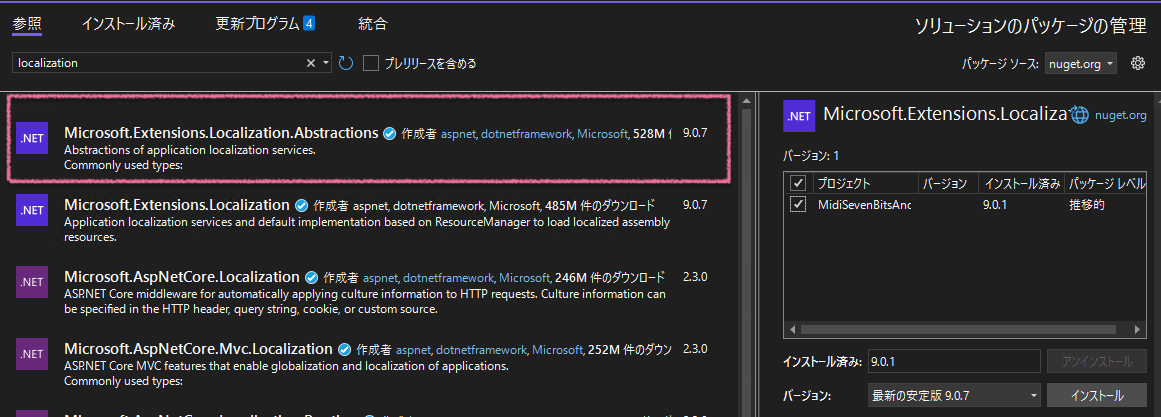Click the 2.3.0 version of Microsoft.AspNetCore.Localization
The image size is (1161, 417).
[695, 277]
